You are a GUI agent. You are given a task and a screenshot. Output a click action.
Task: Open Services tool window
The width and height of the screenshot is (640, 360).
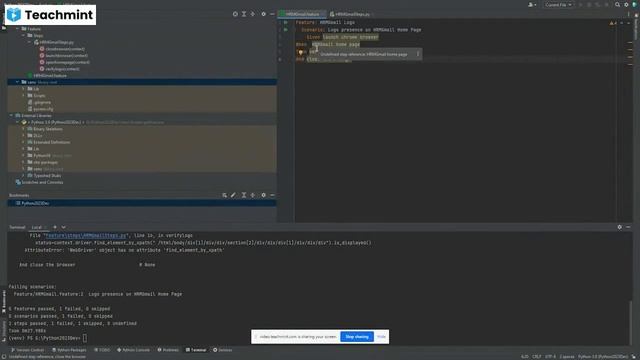(x=222, y=350)
